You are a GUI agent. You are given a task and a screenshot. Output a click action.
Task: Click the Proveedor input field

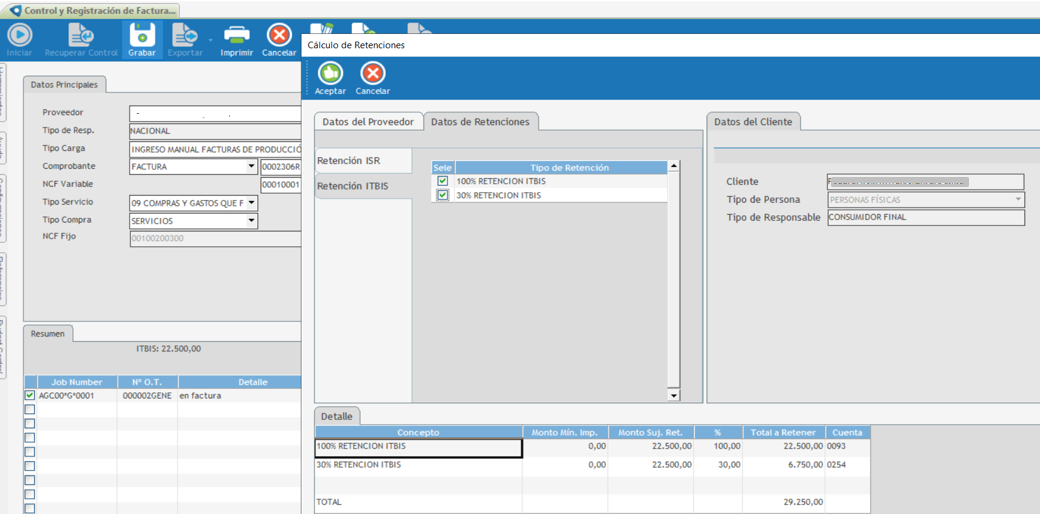point(215,113)
